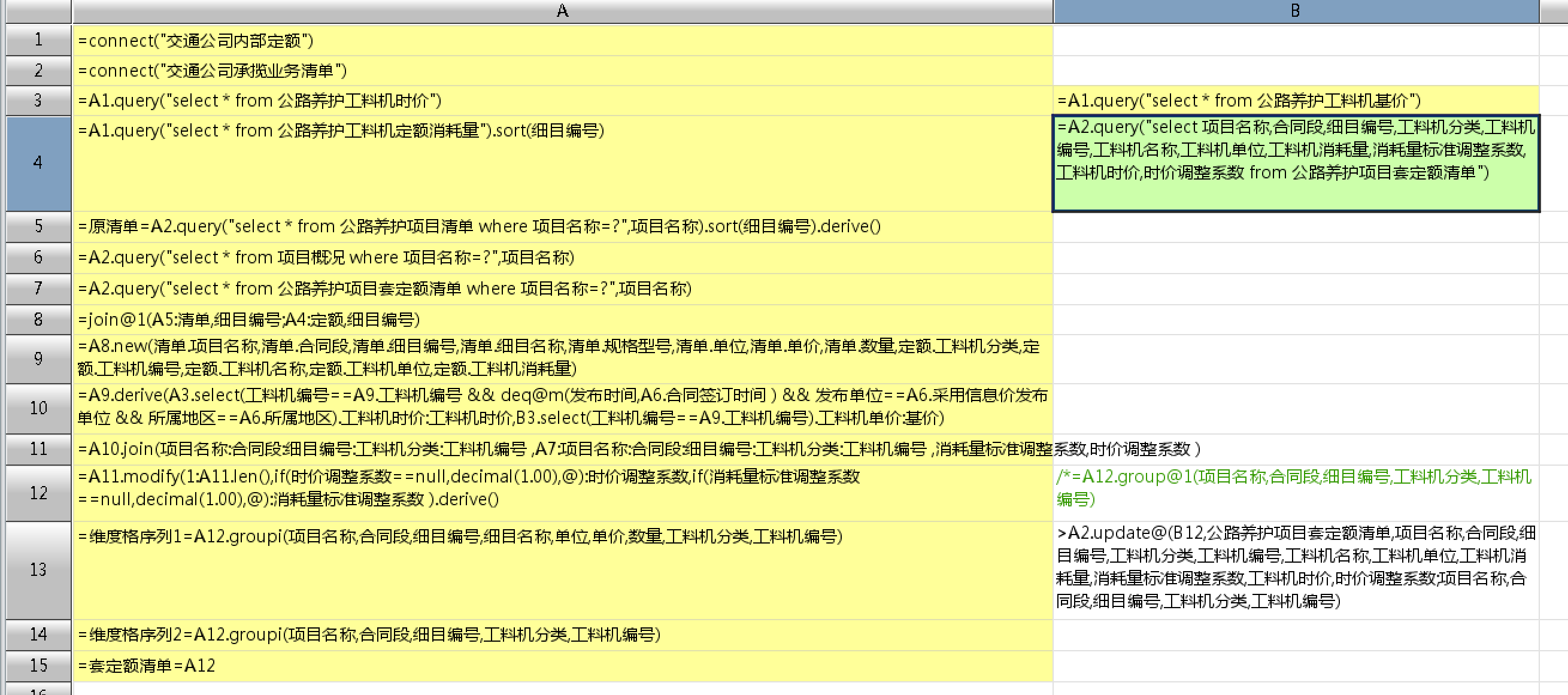The width and height of the screenshot is (1568, 695).
Task: Click row 1 header
Action: click(x=38, y=40)
